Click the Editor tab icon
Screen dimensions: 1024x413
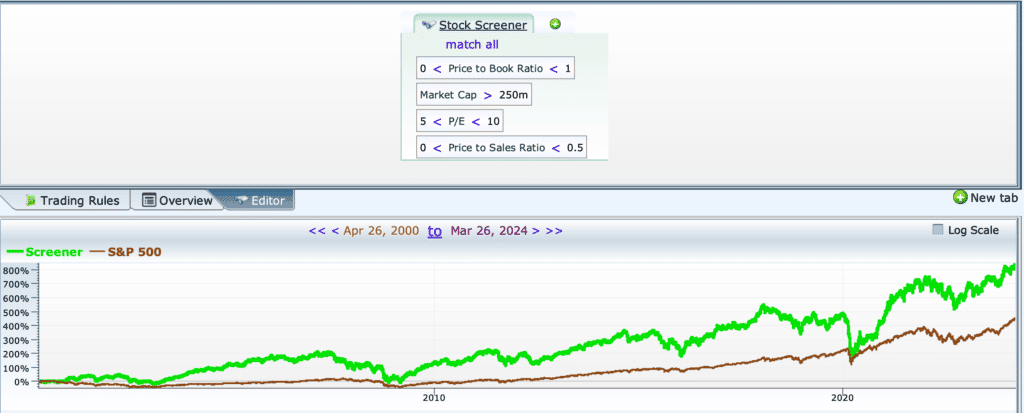click(x=240, y=201)
